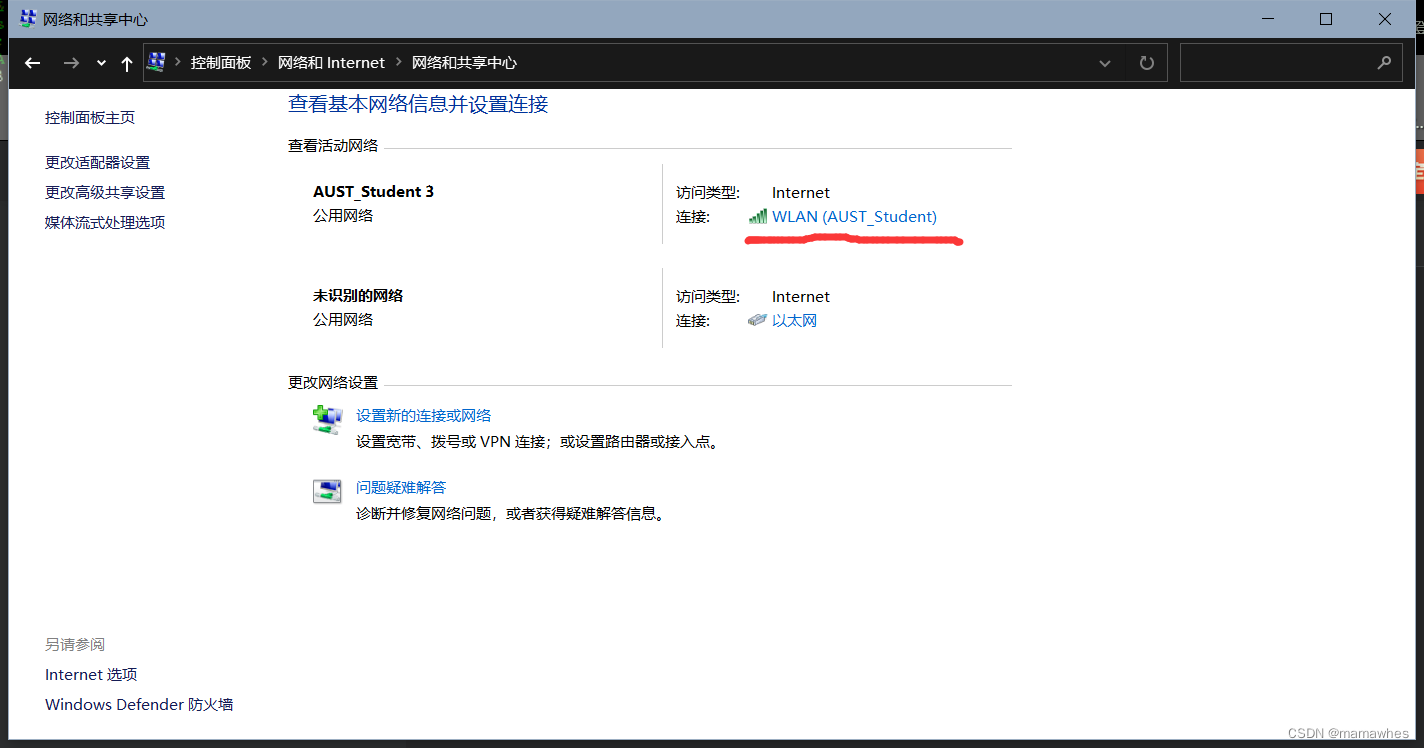Image resolution: width=1424 pixels, height=748 pixels.
Task: Open Internet 选项 at the bottom left
Action: tap(91, 674)
